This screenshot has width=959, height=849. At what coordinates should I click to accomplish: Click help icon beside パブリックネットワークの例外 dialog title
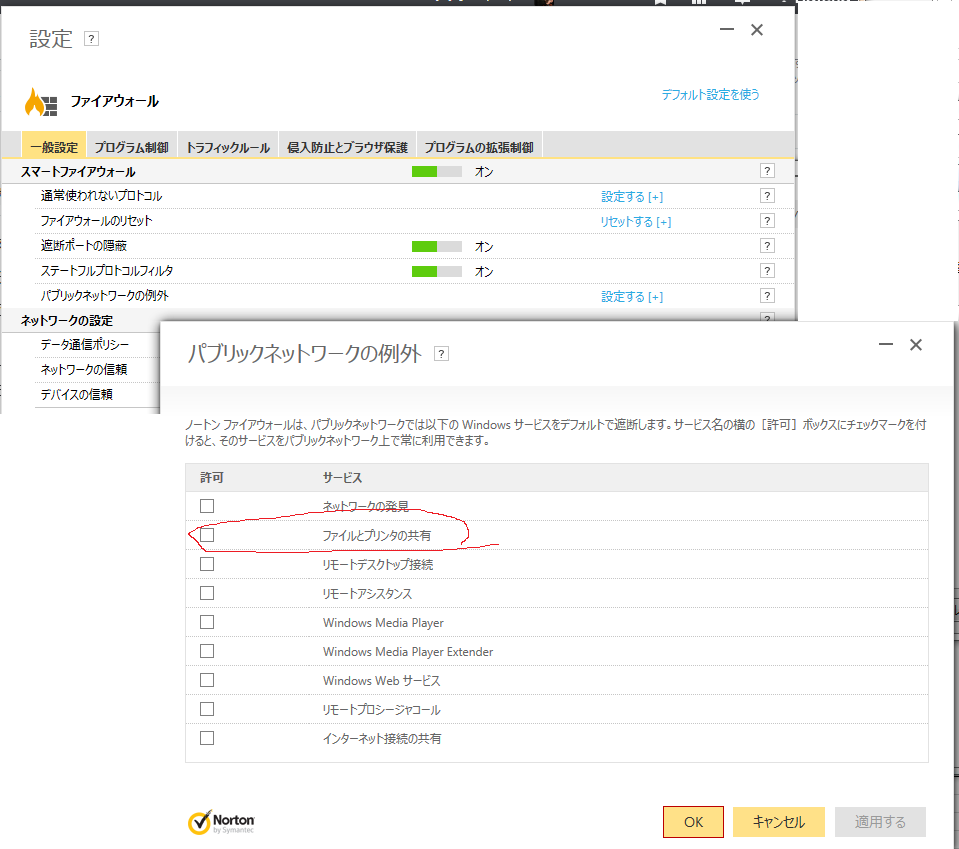coord(441,354)
